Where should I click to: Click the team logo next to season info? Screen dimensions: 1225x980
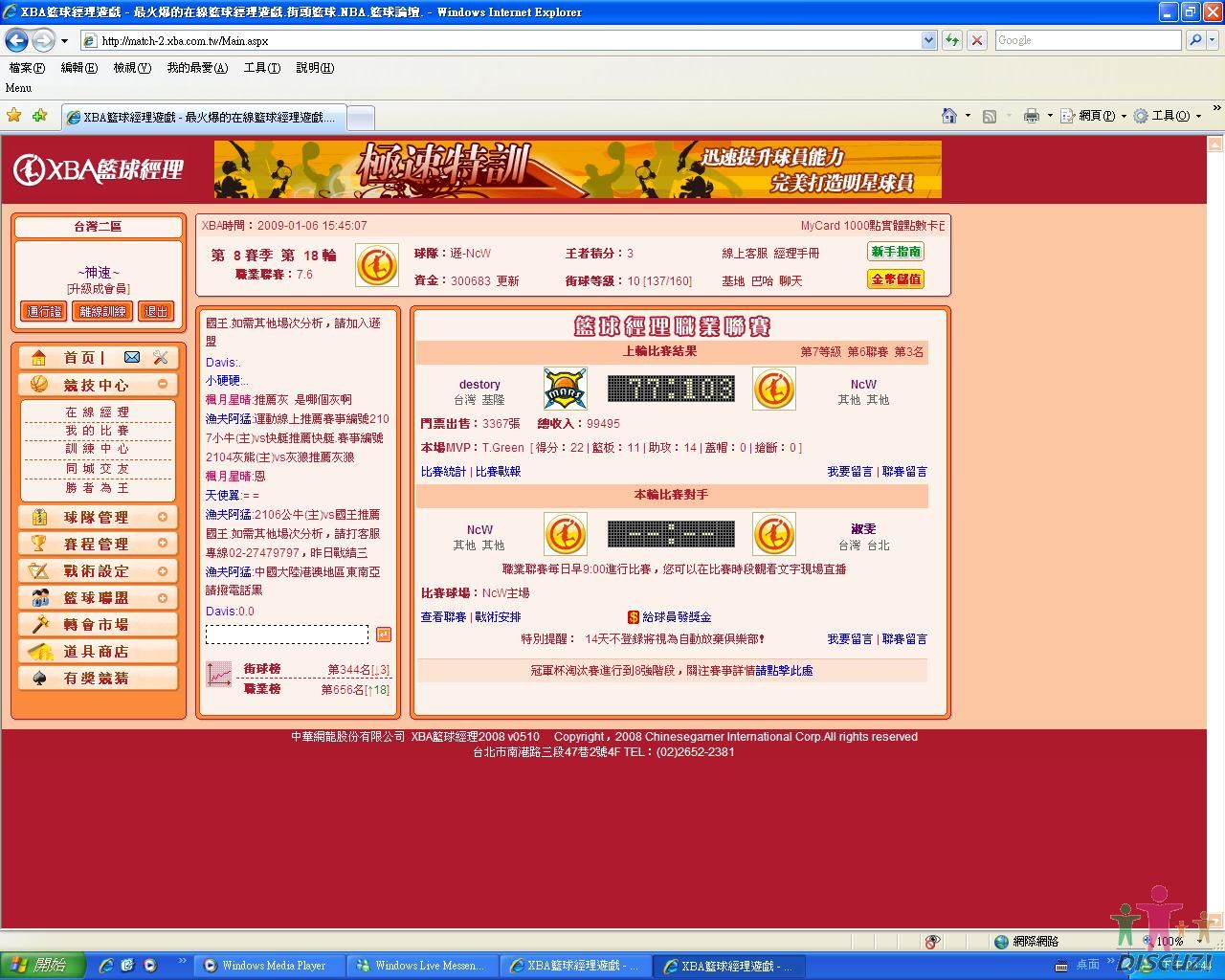pos(377,265)
